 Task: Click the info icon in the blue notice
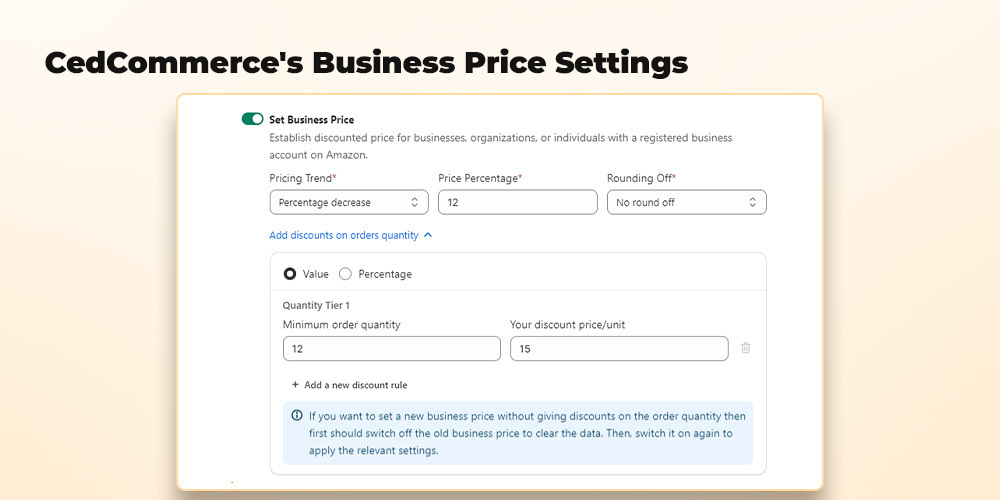coord(297,415)
